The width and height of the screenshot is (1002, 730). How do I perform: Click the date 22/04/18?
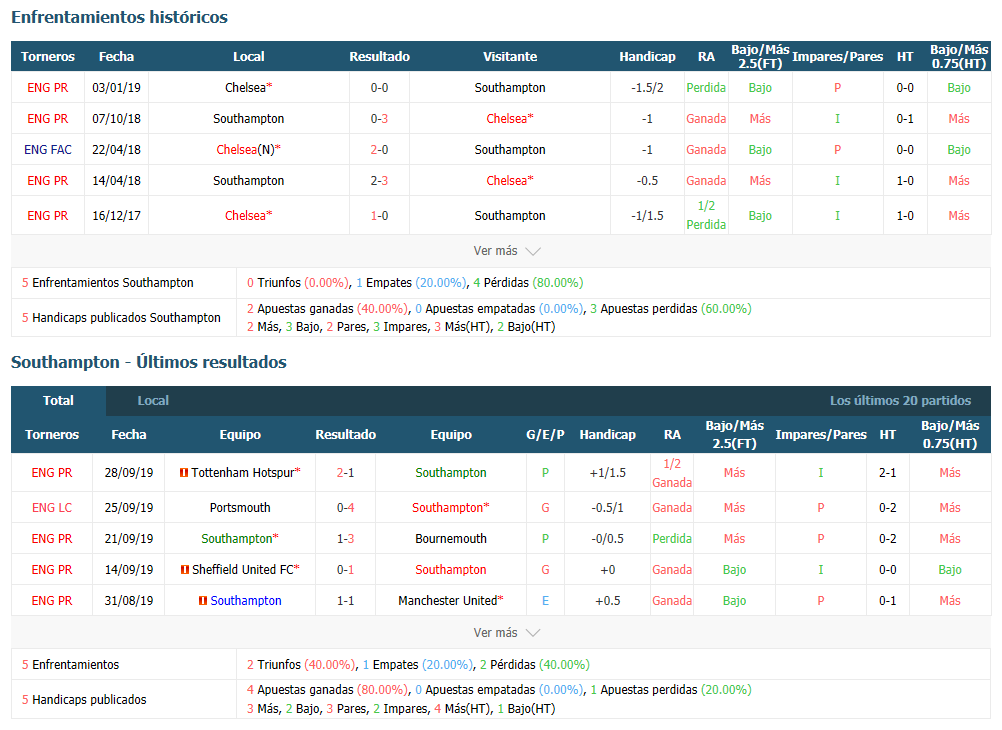pyautogui.click(x=116, y=150)
